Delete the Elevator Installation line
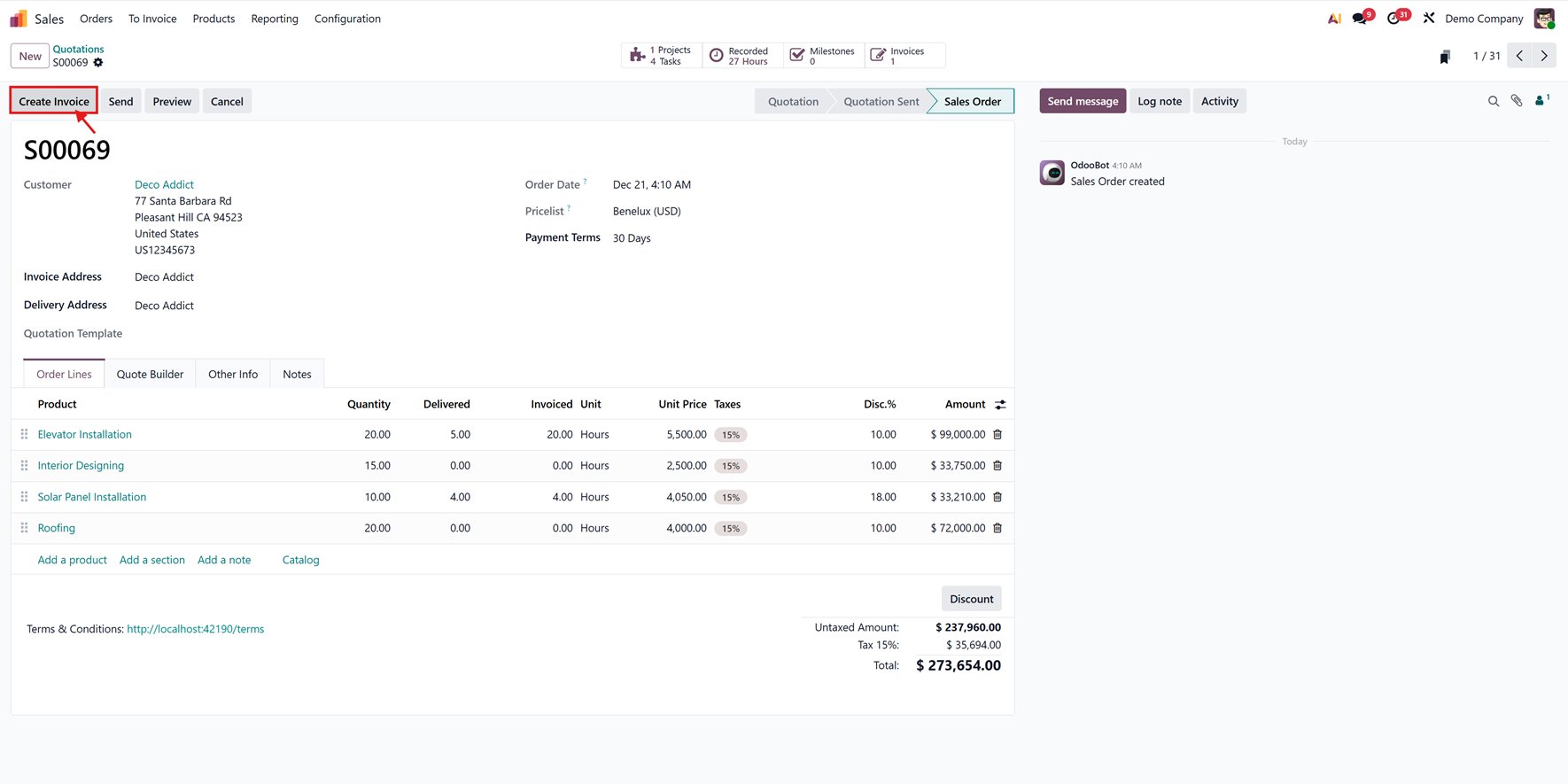Viewport: 1568px width, 784px height. (997, 435)
